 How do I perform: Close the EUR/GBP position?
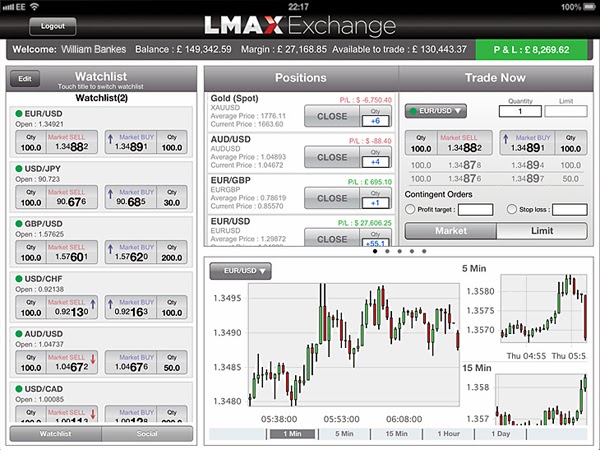332,198
